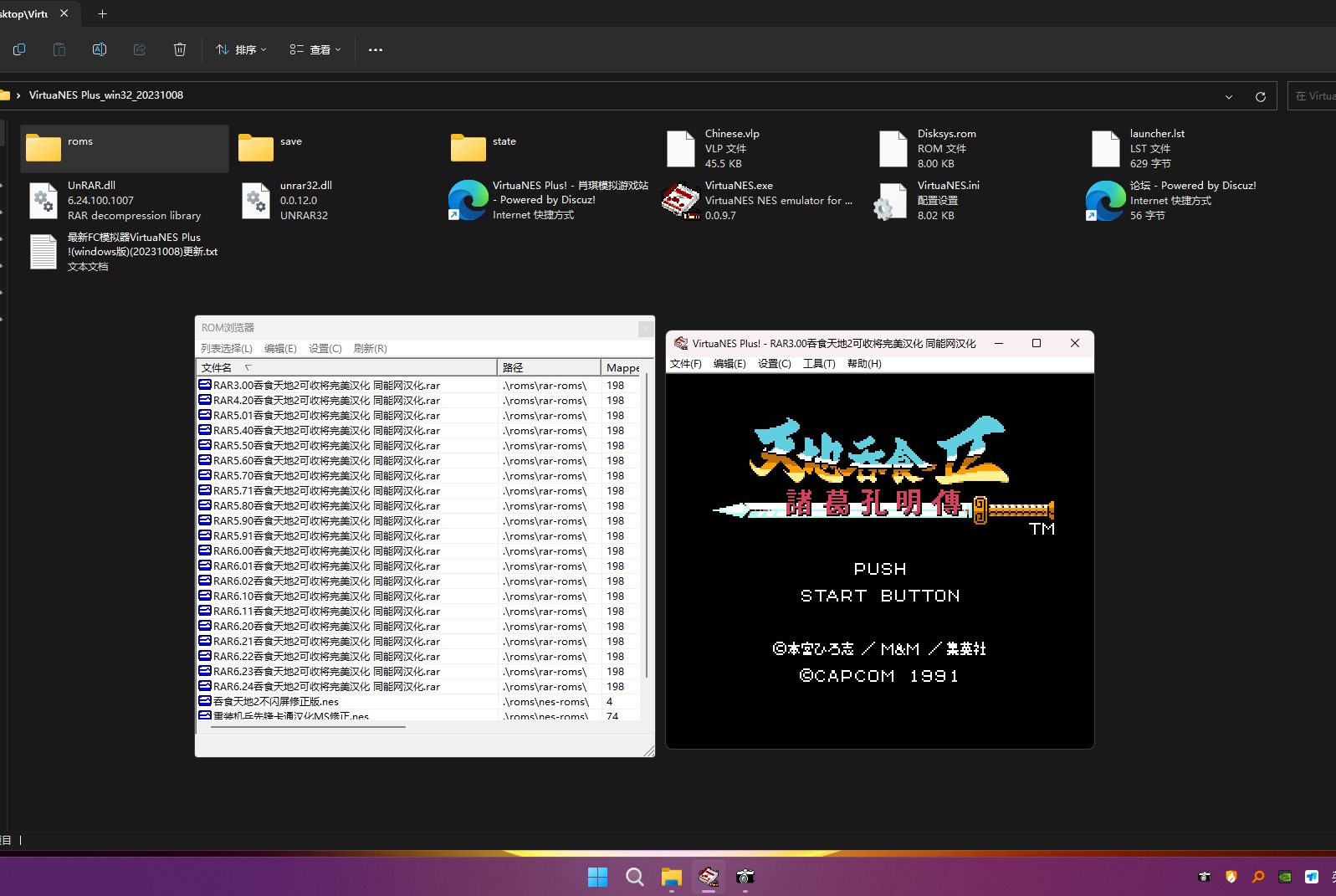This screenshot has width=1336, height=896.
Task: Select the 论坛 Discuz shortcut icon
Action: (1105, 201)
